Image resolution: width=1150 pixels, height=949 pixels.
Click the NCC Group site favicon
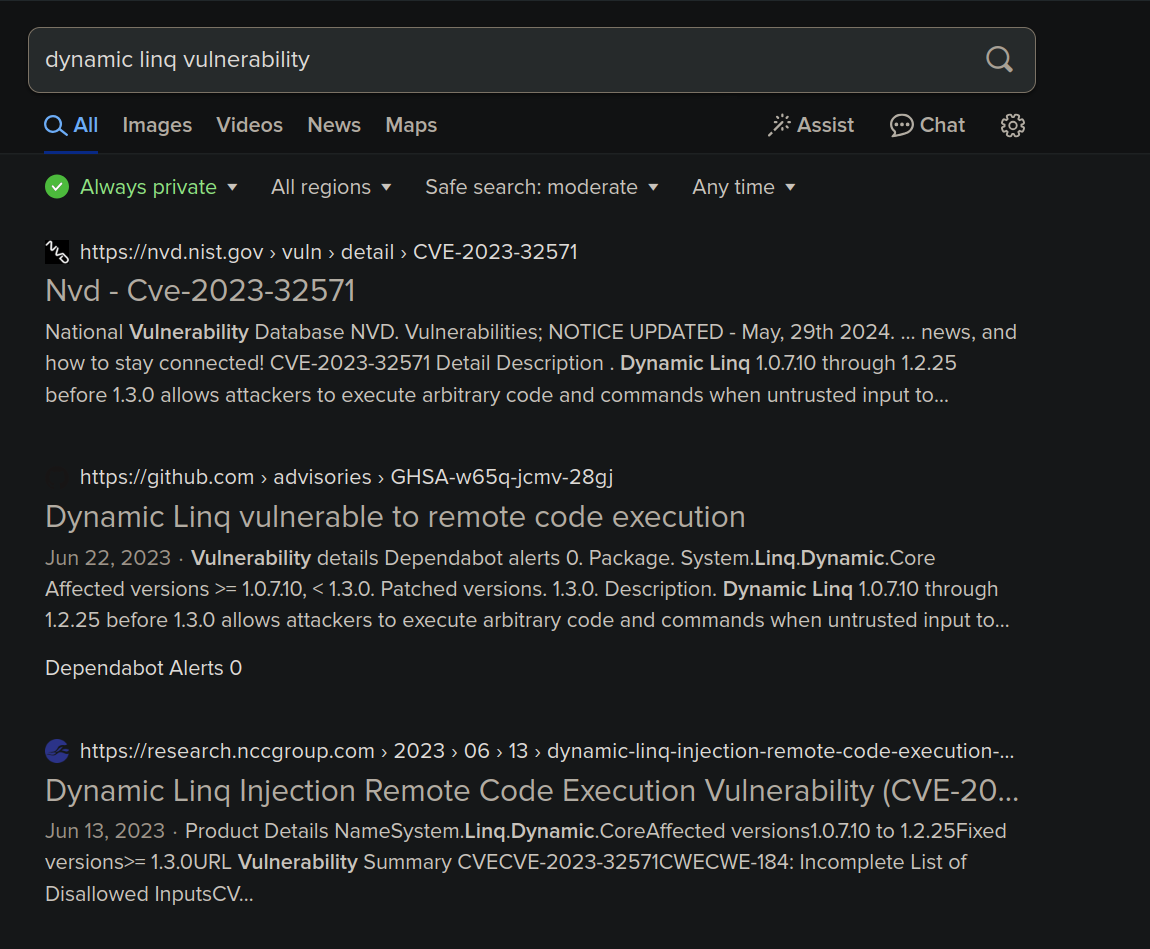[x=57, y=751]
